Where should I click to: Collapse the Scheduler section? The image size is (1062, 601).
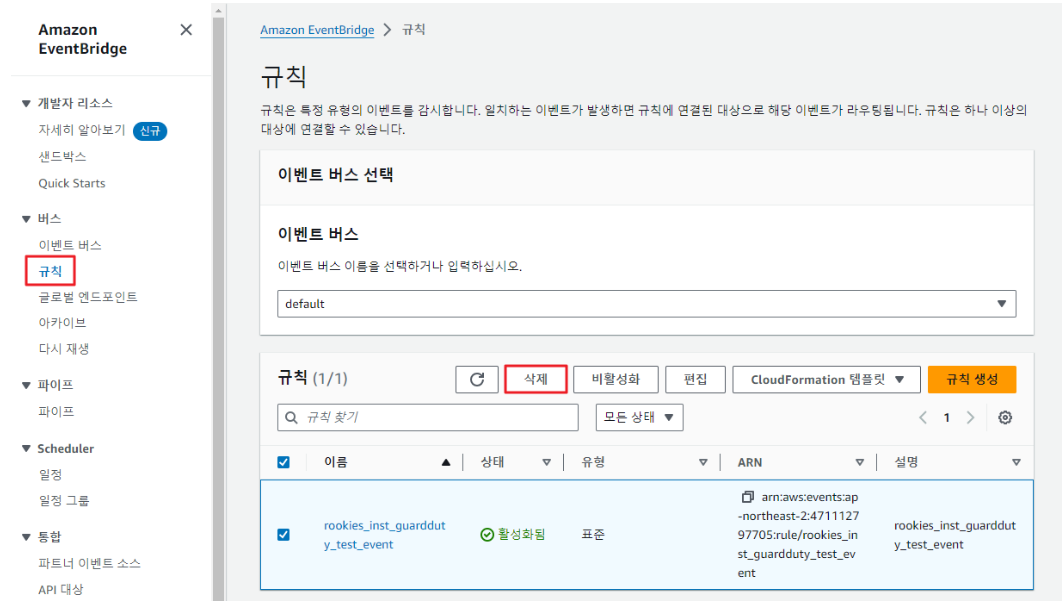[26, 449]
